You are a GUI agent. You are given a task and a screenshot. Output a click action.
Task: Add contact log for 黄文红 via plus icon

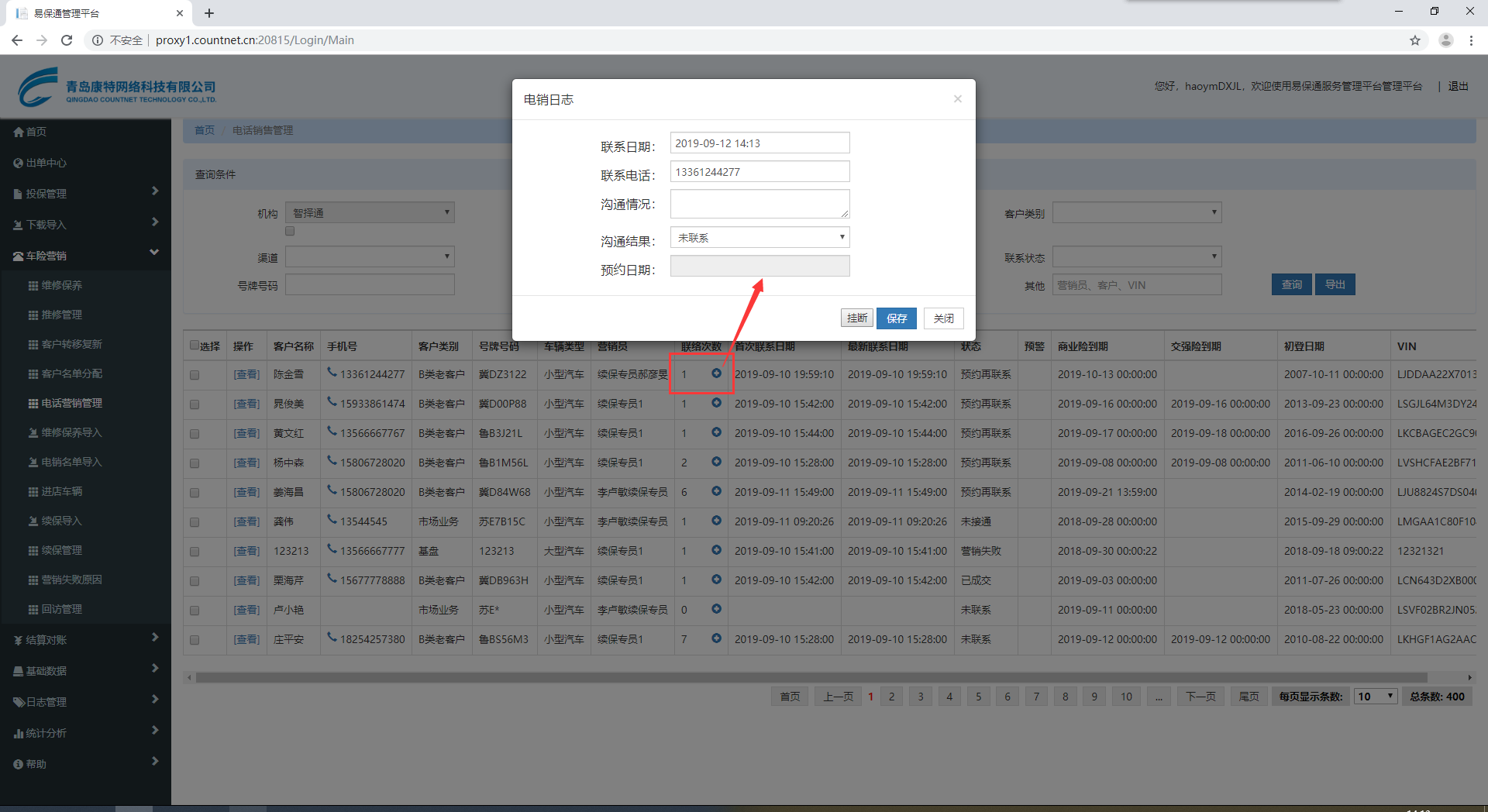(716, 432)
